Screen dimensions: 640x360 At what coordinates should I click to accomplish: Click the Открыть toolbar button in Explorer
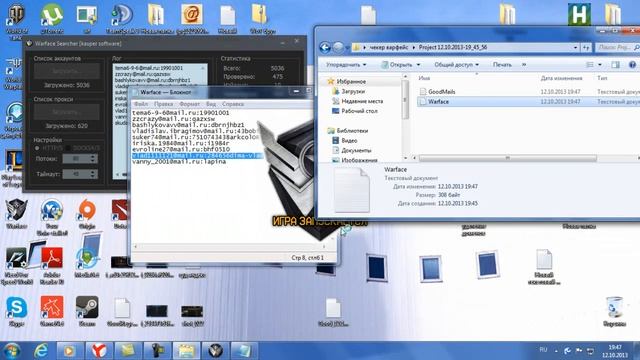[x=398, y=64]
